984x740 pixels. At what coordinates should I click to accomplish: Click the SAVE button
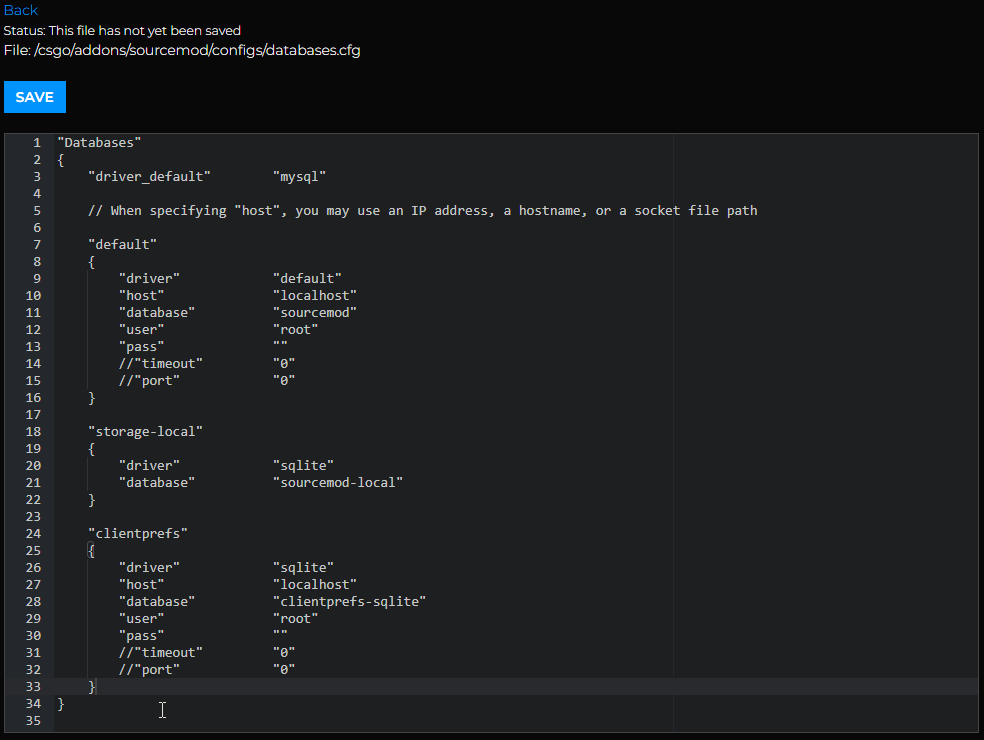tap(34, 97)
